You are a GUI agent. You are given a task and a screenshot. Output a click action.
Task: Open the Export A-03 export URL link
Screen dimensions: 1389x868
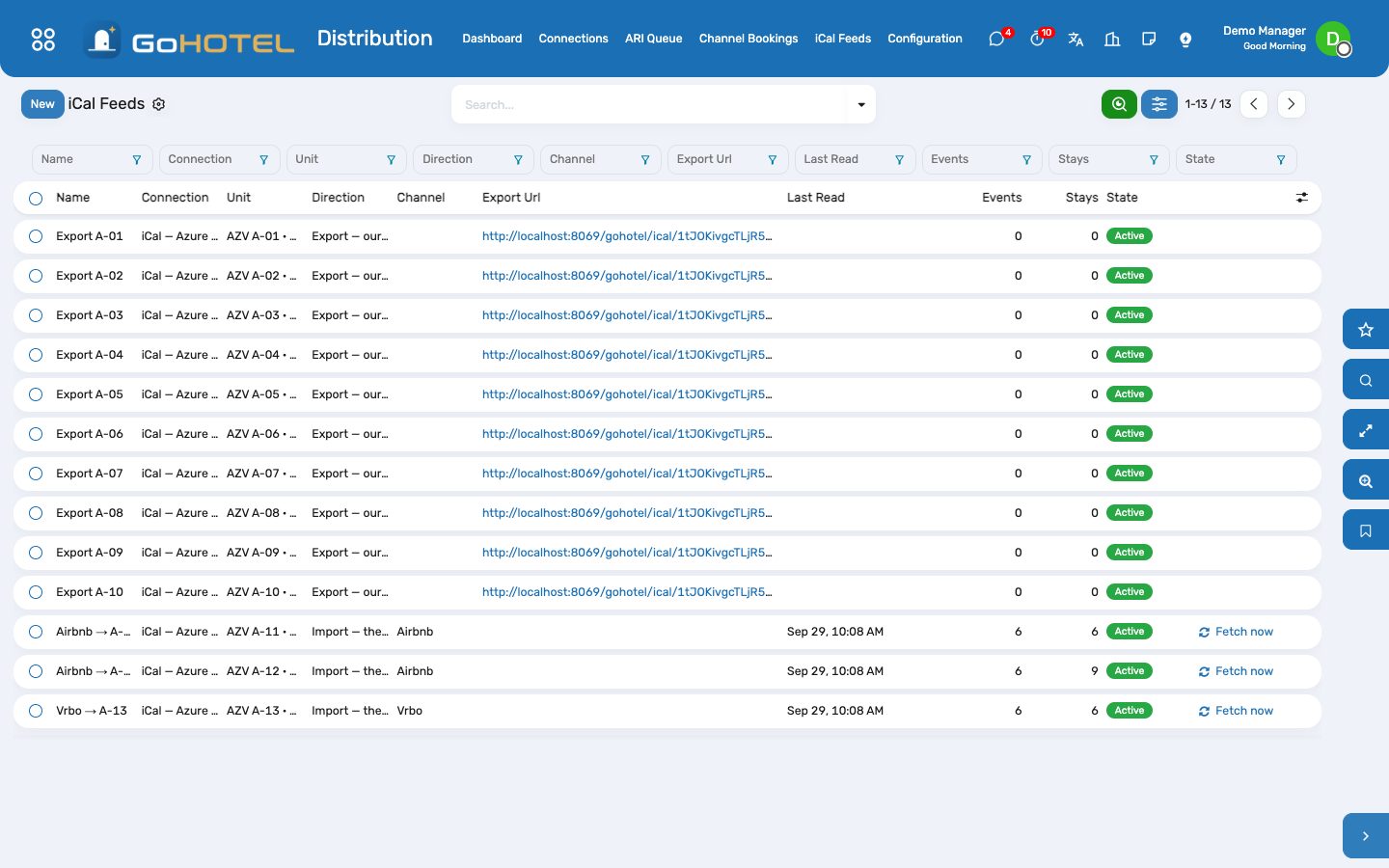point(627,315)
